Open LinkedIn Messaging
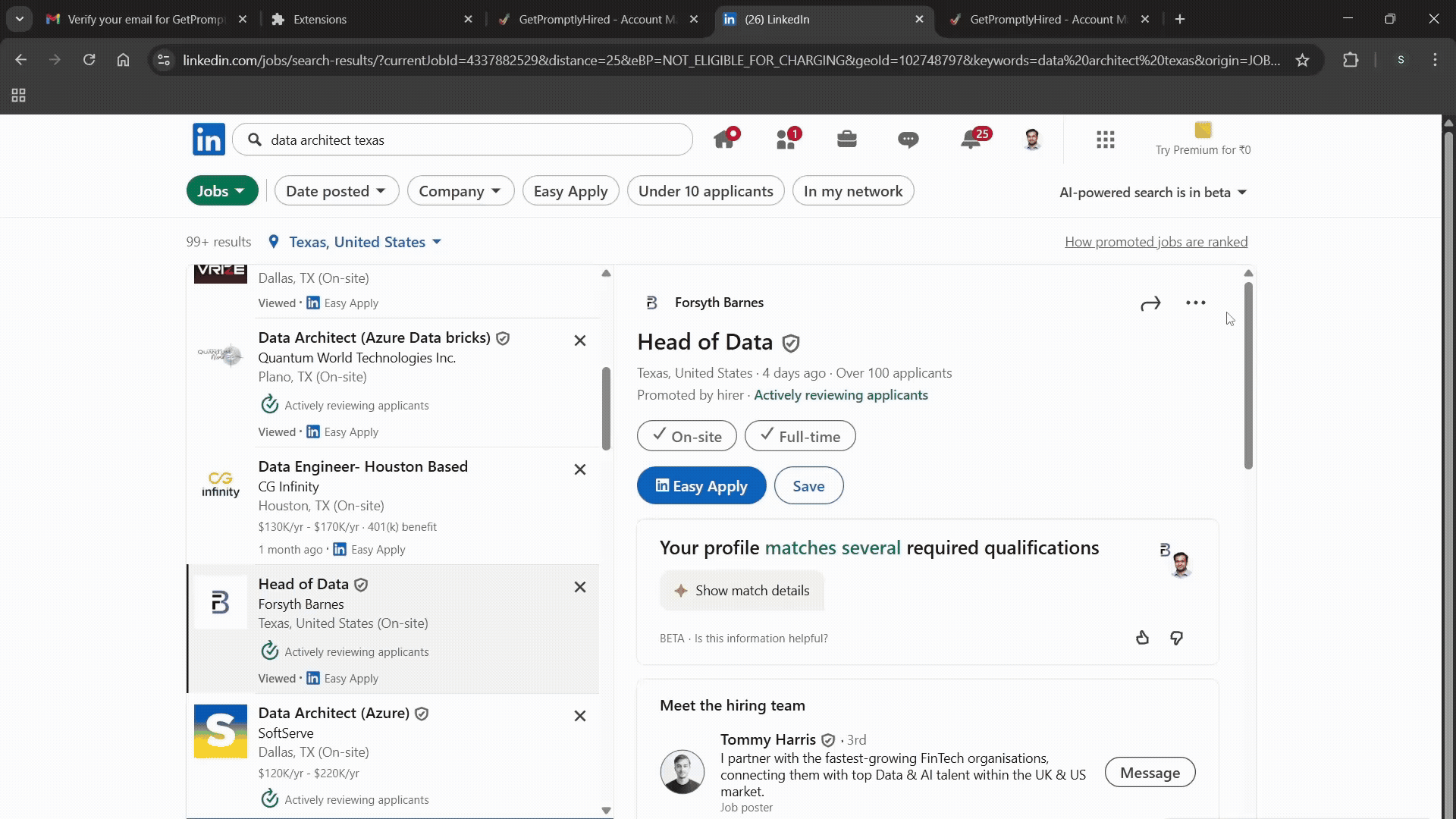1456x819 pixels. (x=908, y=139)
